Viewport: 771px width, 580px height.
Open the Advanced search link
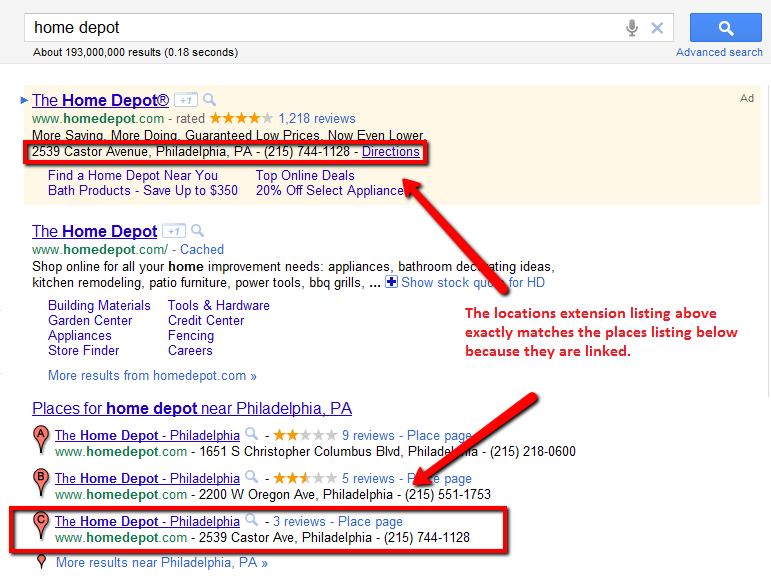click(719, 52)
